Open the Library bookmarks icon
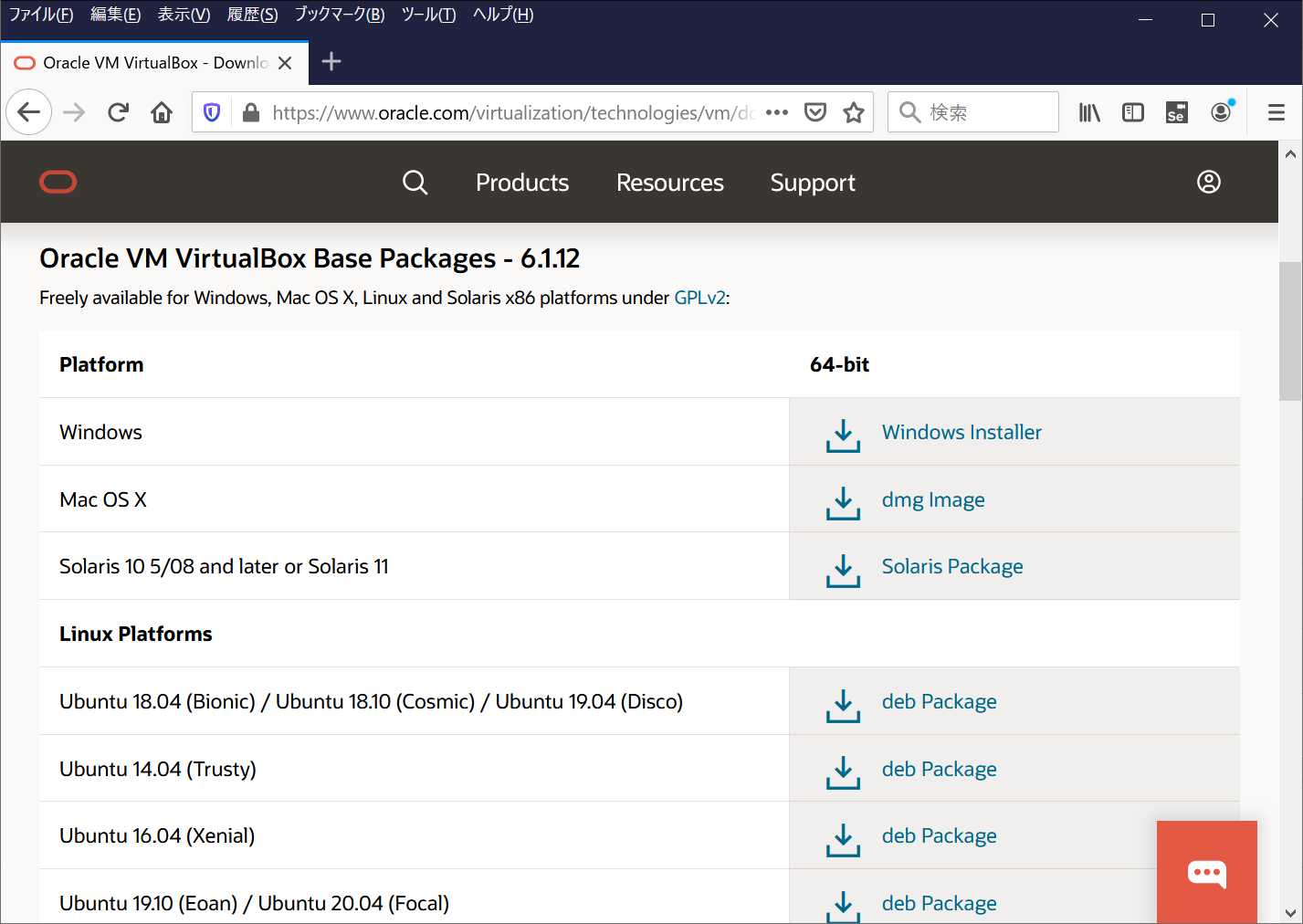The height and width of the screenshot is (924, 1303). pos(1089,112)
